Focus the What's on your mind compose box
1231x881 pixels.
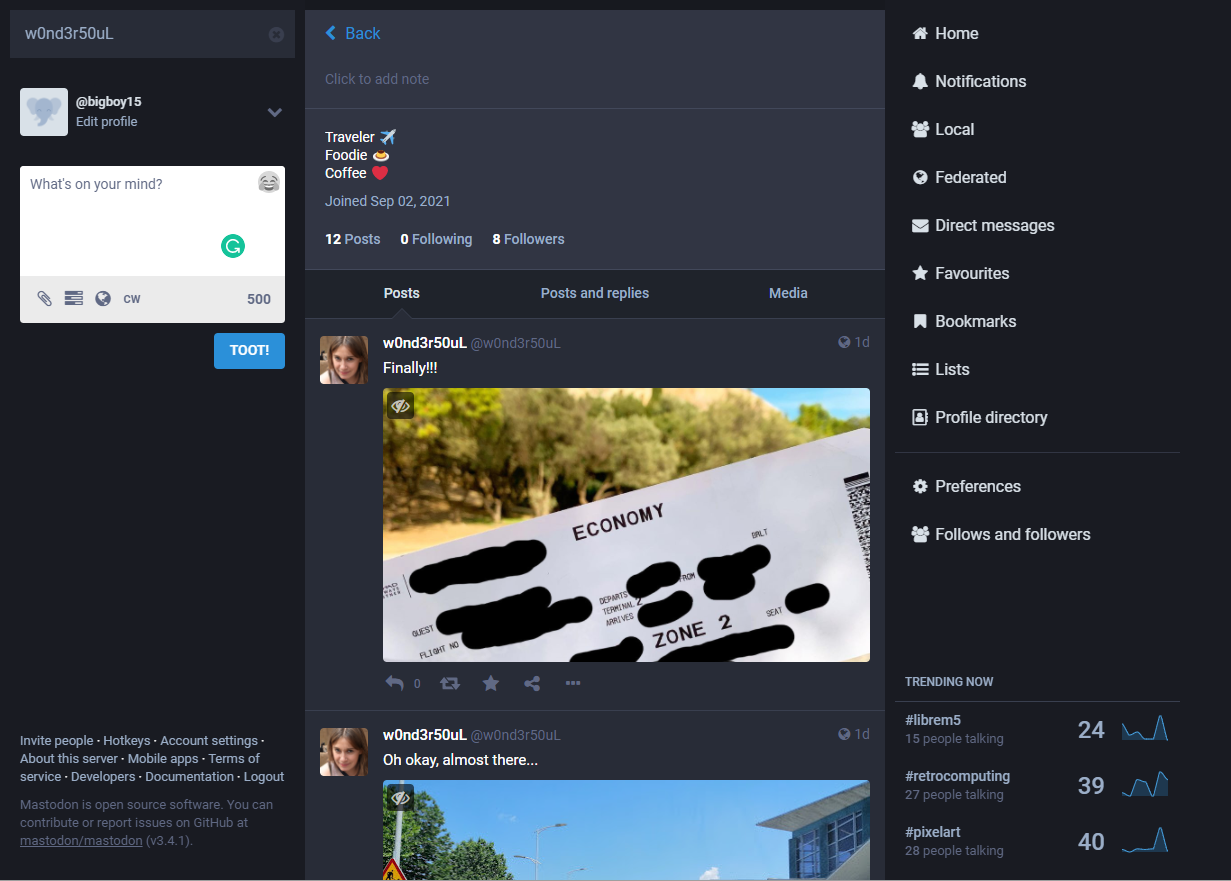[x=152, y=221]
